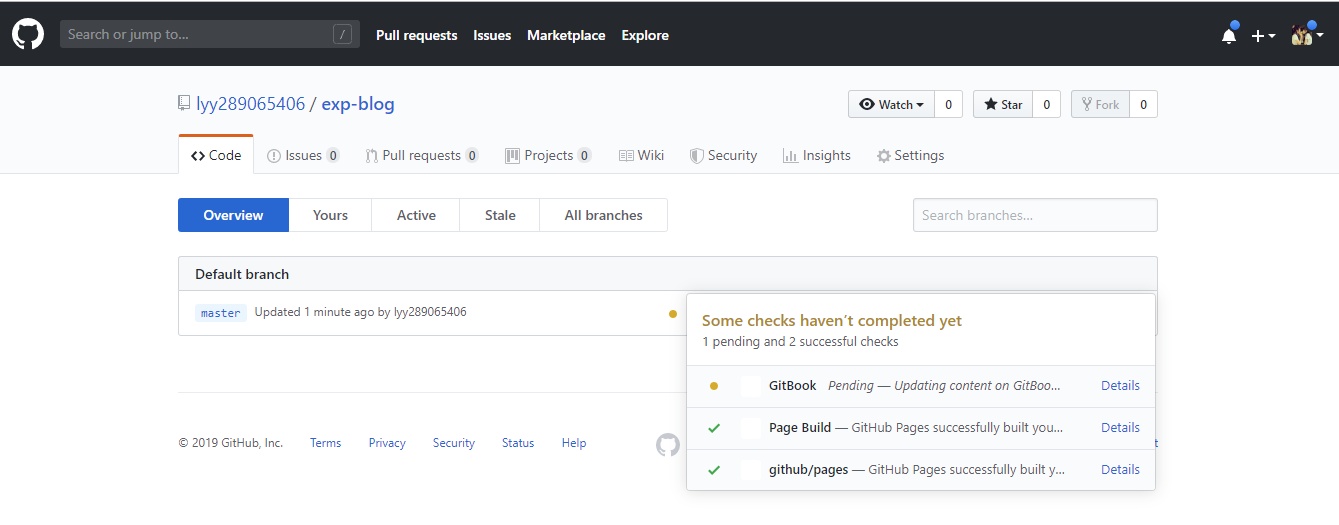
Task: Show the Stale branches view
Action: [500, 215]
